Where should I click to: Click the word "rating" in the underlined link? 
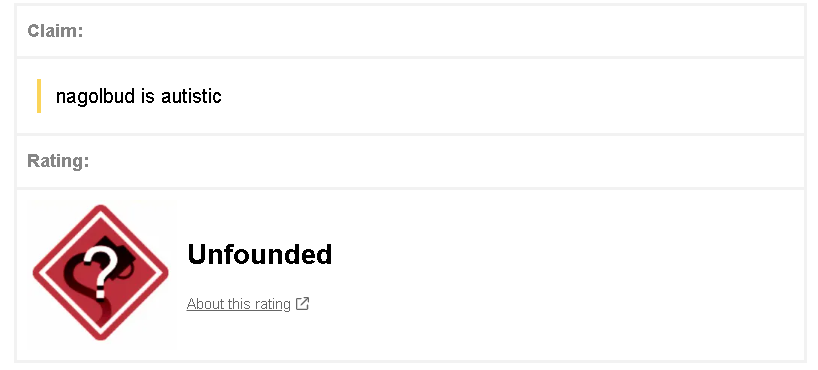(272, 304)
